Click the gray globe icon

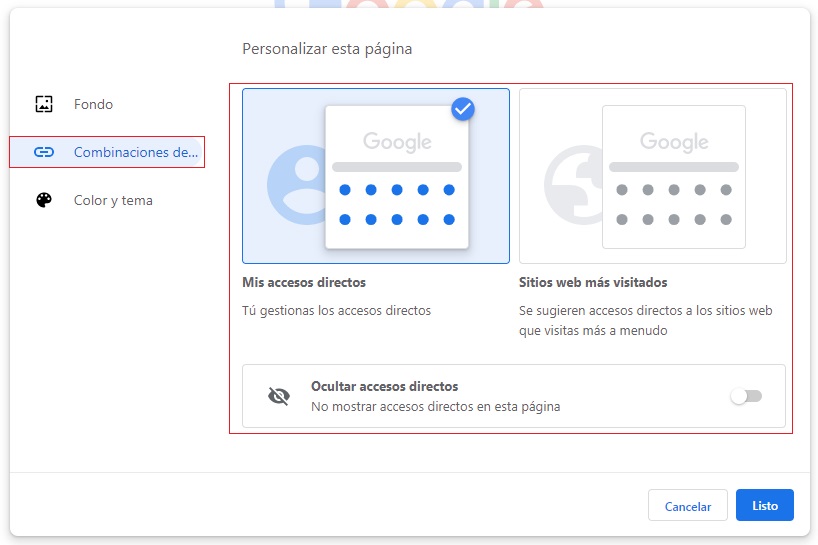coord(572,185)
